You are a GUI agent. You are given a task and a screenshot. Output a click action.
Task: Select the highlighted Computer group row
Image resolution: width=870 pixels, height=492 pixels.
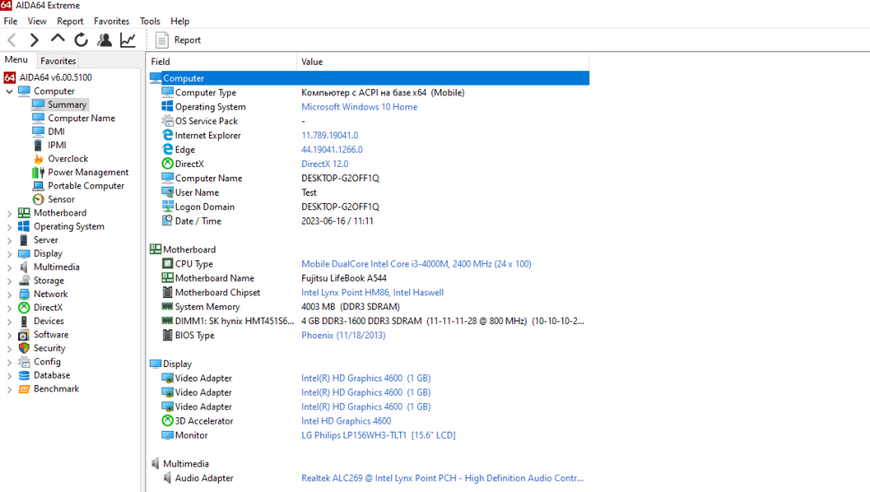pyautogui.click(x=369, y=78)
